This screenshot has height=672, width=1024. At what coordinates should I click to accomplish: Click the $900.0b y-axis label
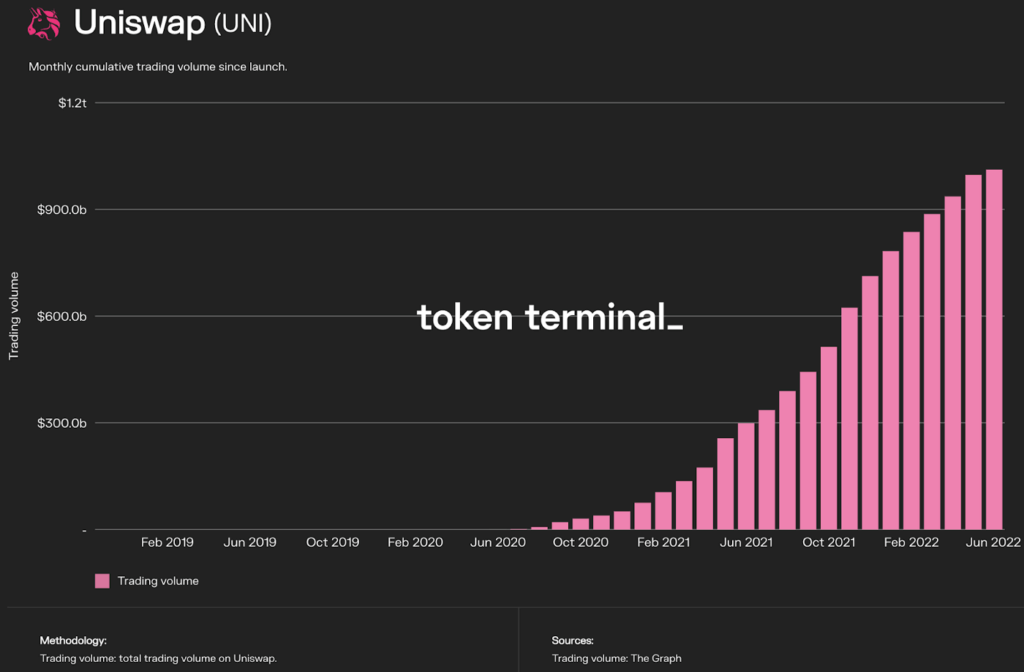[x=64, y=210]
